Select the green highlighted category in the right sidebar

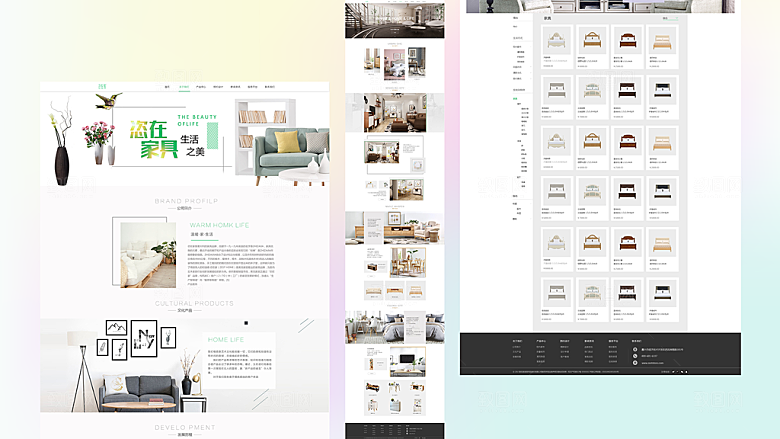[515, 99]
